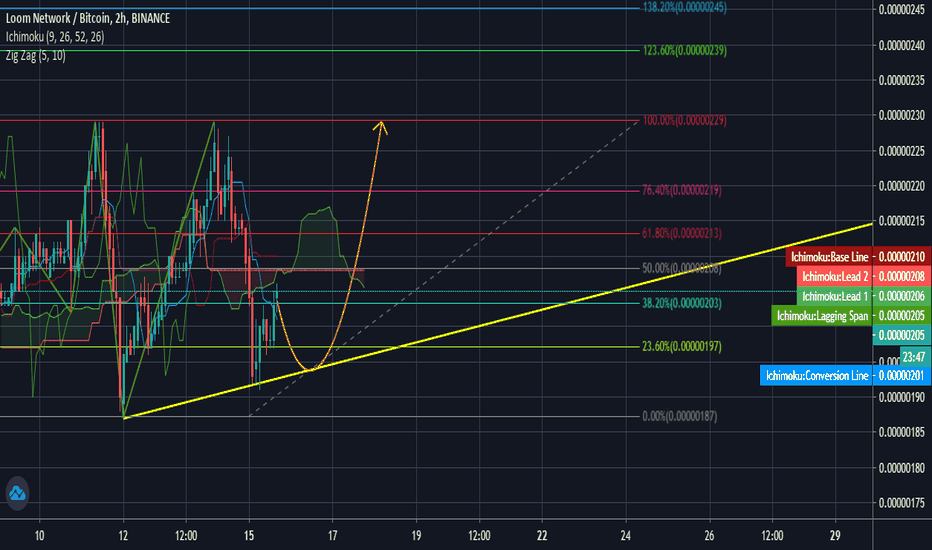Click the 24 date label on time axis
The image size is (932, 550).
point(625,536)
